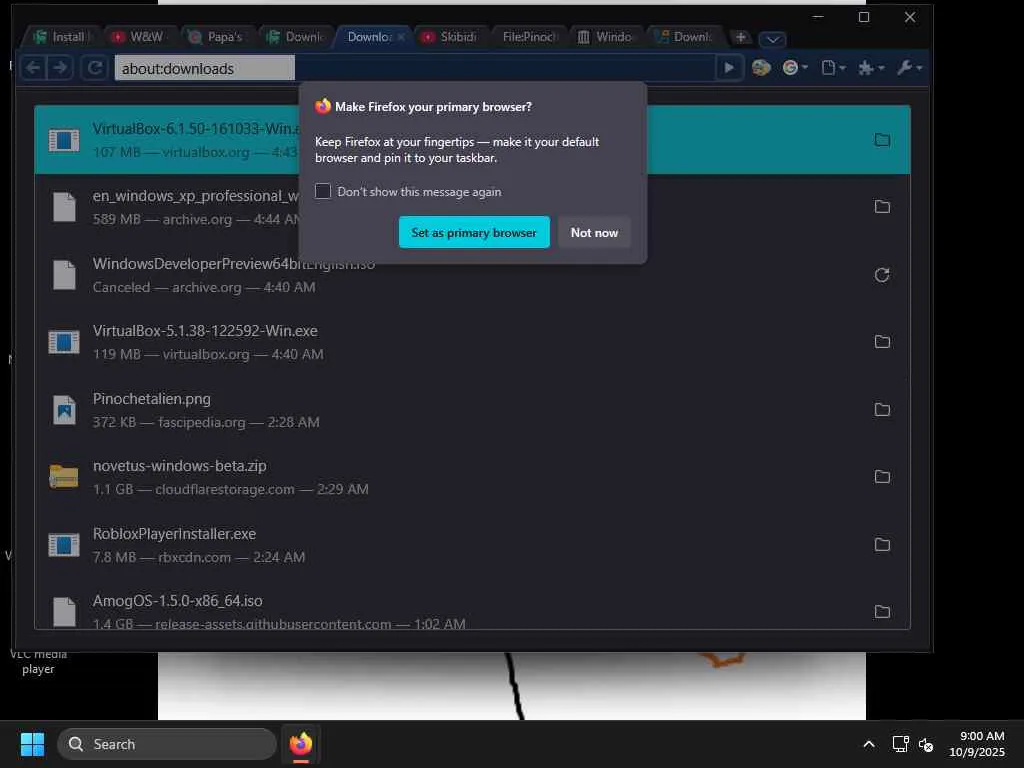
Task: Show RobloxPlayerInstaller.exe in folder
Action: click(x=882, y=545)
